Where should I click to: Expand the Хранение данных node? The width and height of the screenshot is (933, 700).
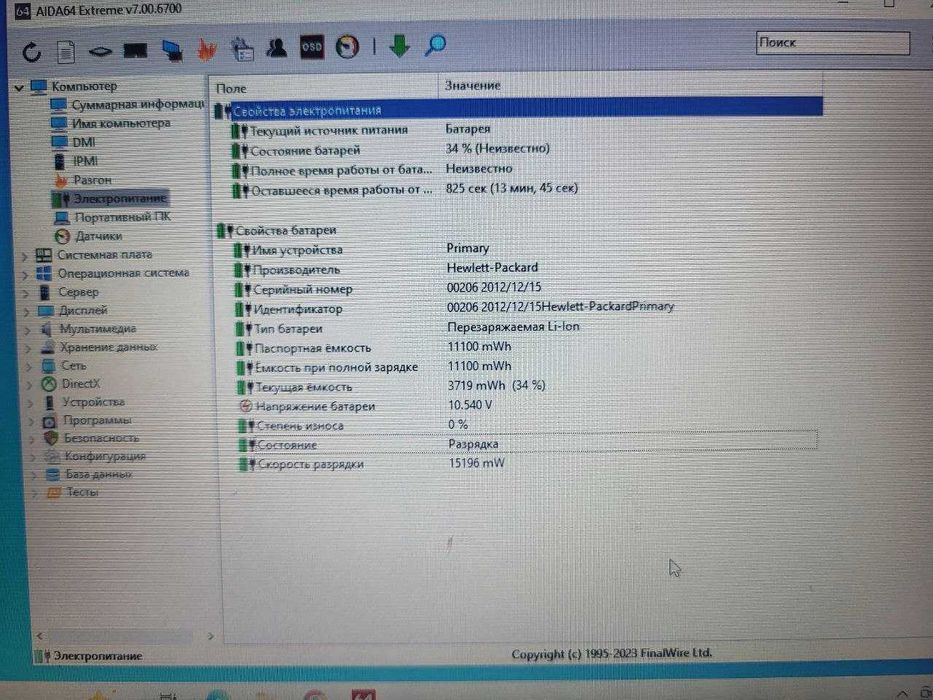point(29,348)
